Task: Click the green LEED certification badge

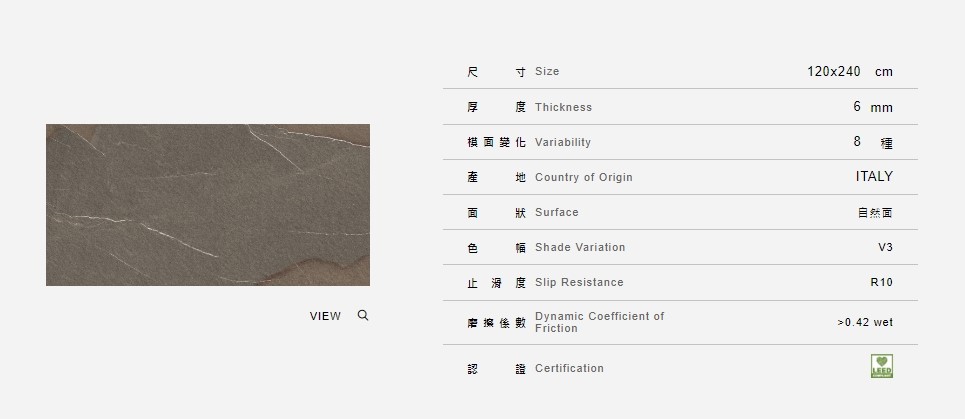Action: click(882, 367)
